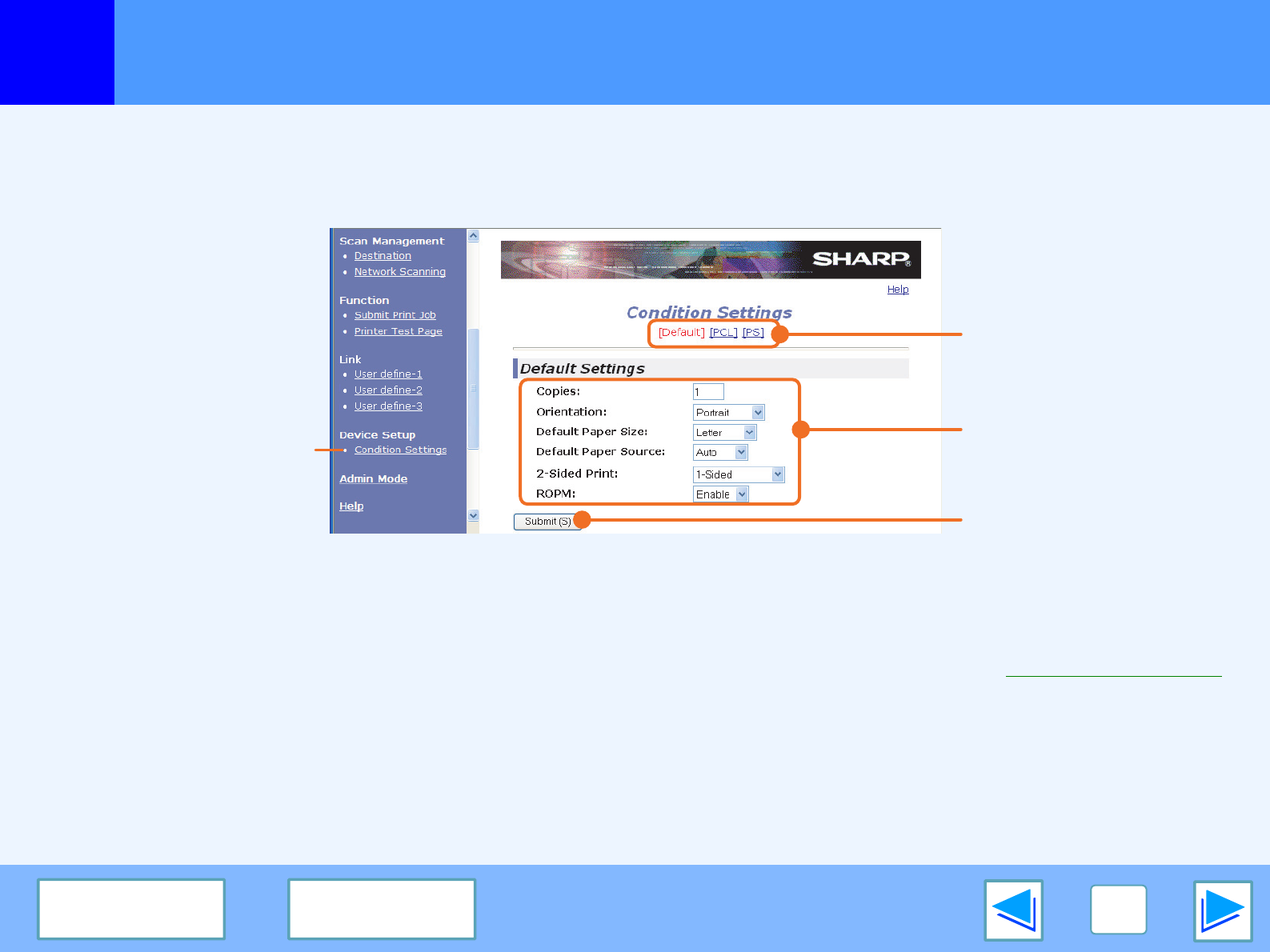Open Printer Test Page link

coord(398,331)
